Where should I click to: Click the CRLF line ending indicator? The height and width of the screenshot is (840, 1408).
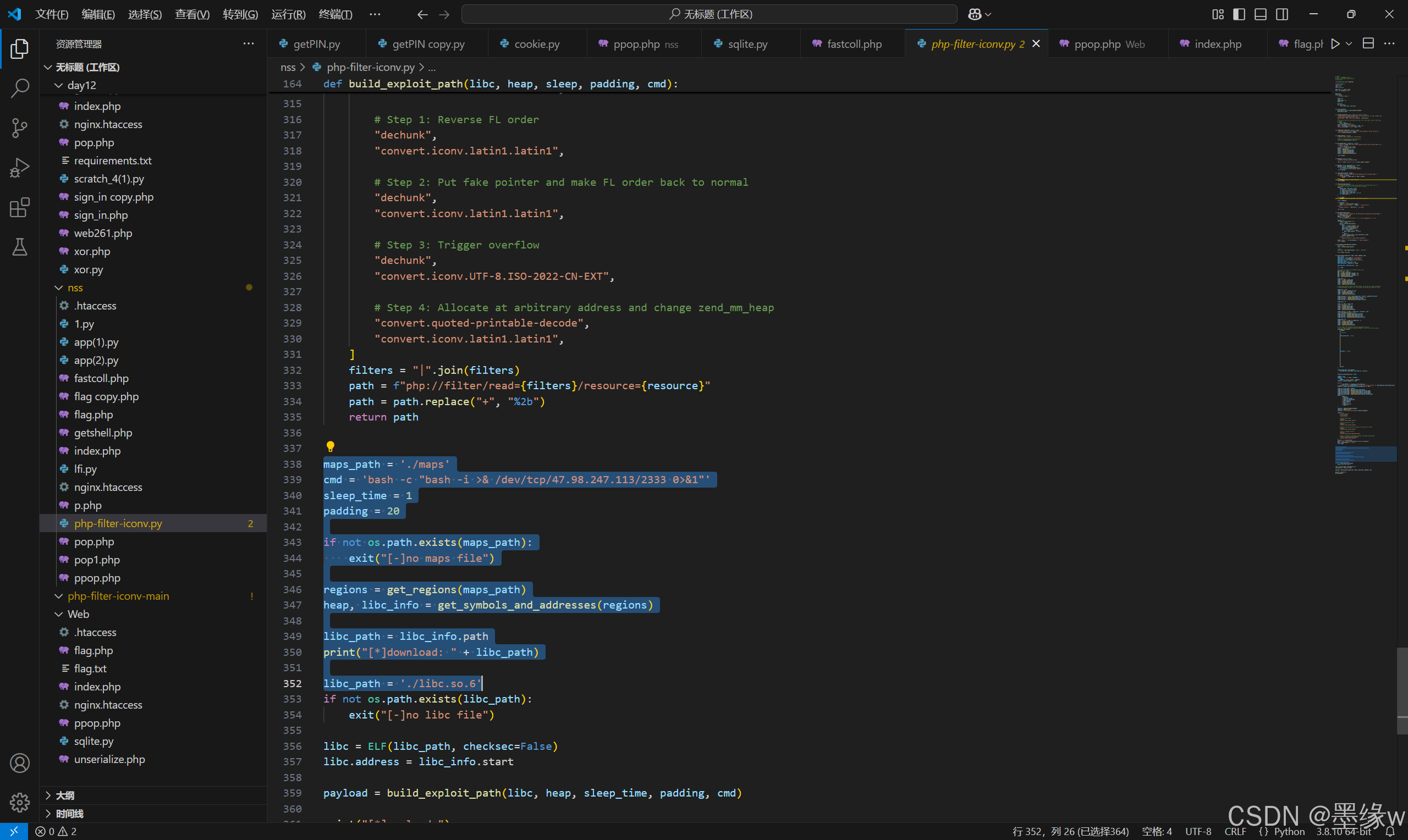pyautogui.click(x=1235, y=832)
